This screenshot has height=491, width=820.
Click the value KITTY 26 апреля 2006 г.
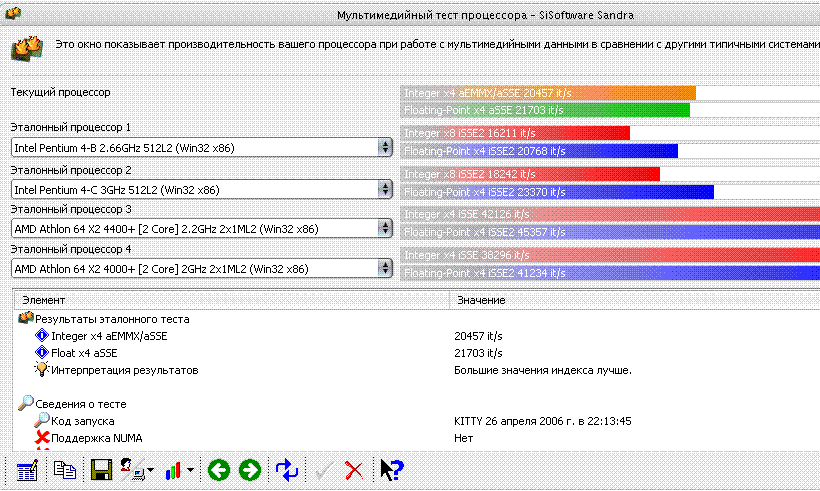(x=543, y=421)
